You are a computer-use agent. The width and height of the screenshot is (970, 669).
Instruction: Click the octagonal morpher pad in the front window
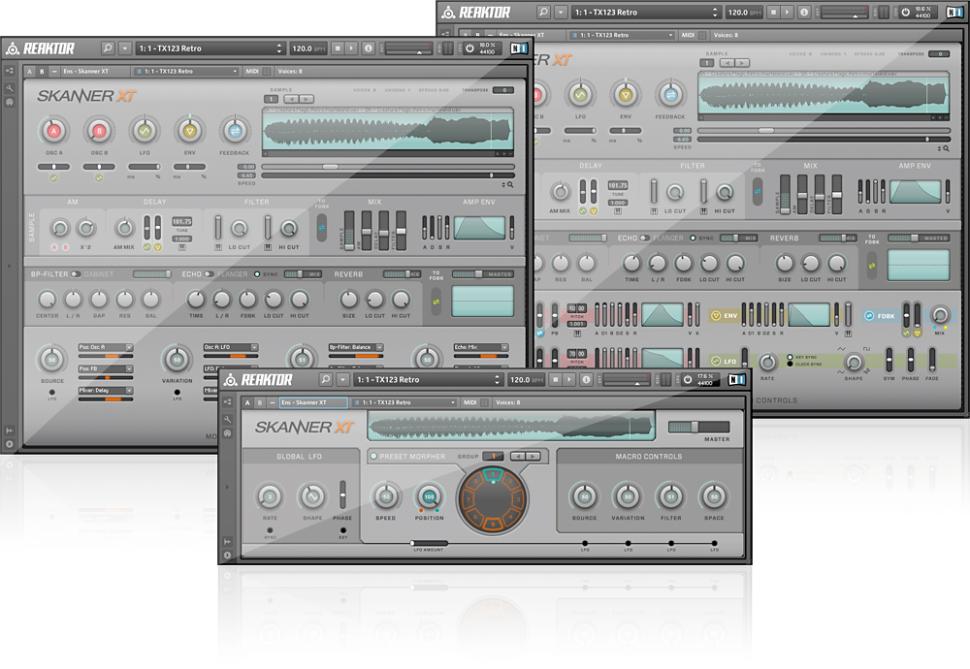click(x=492, y=498)
